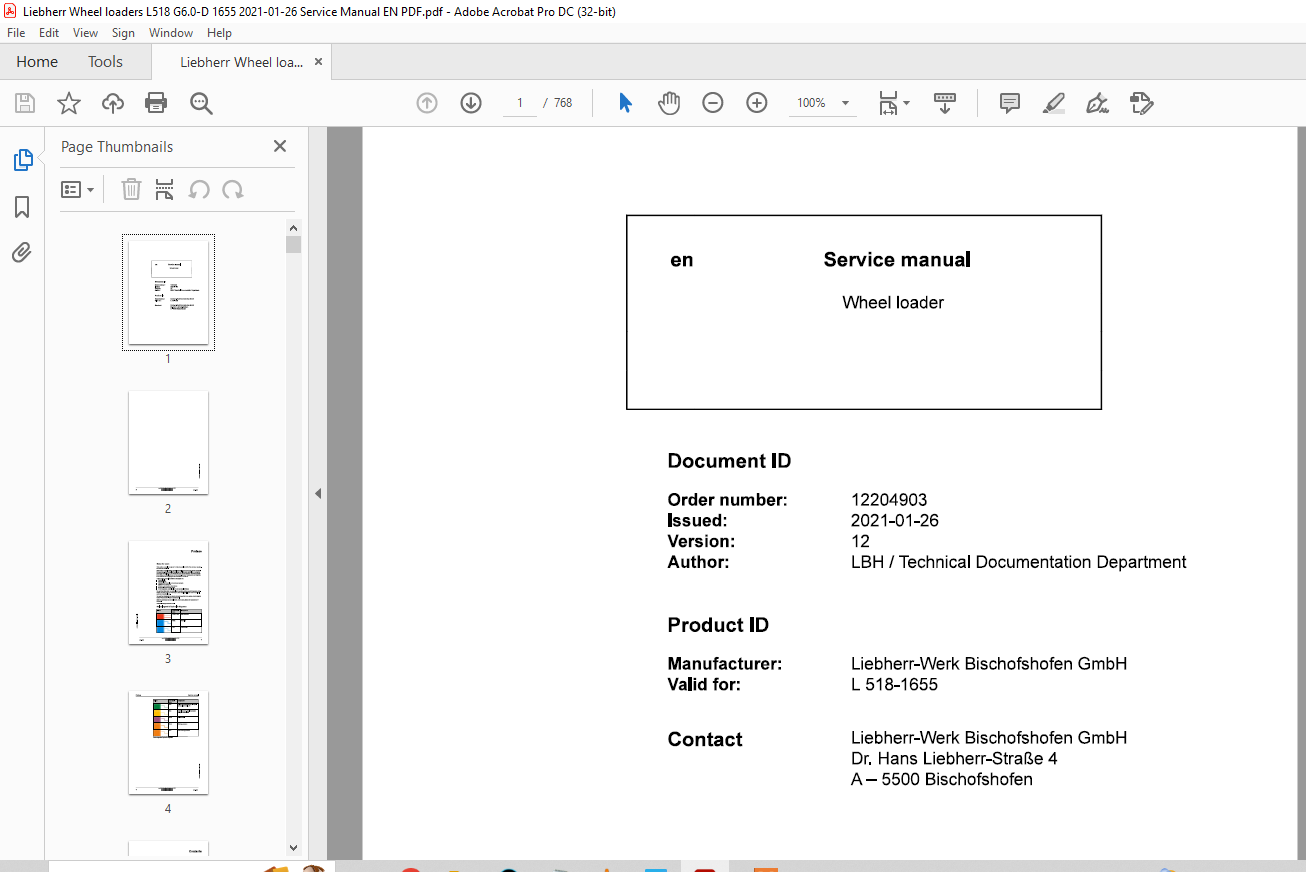1306x872 pixels.
Task: Open the Sign document pen icon
Action: (1097, 103)
